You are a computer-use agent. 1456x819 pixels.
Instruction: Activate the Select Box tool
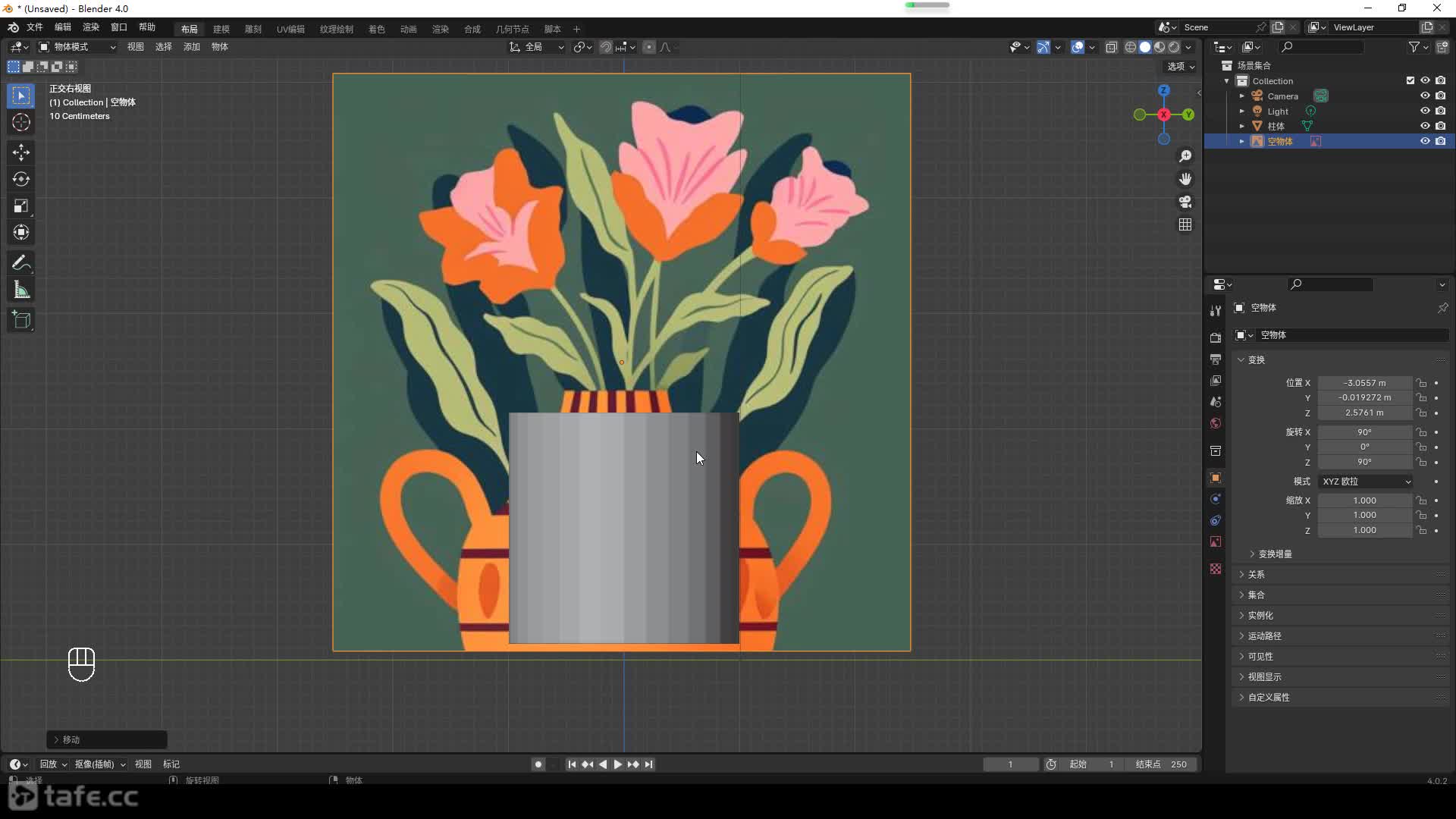tap(21, 96)
